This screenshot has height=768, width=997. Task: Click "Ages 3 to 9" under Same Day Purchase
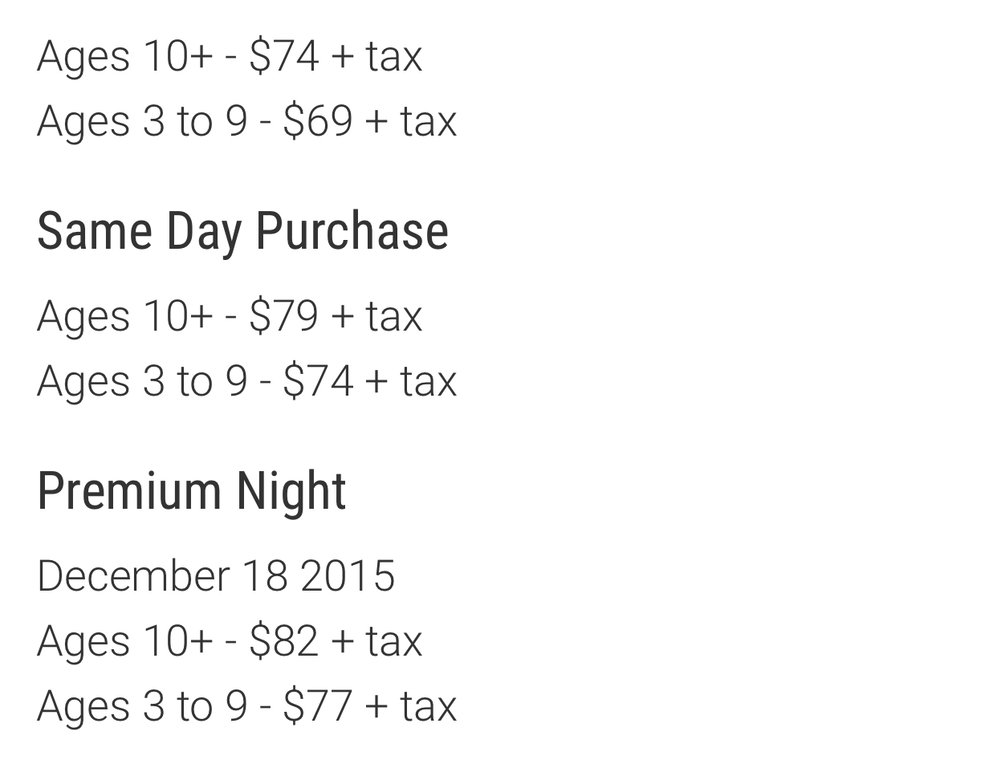(142, 382)
